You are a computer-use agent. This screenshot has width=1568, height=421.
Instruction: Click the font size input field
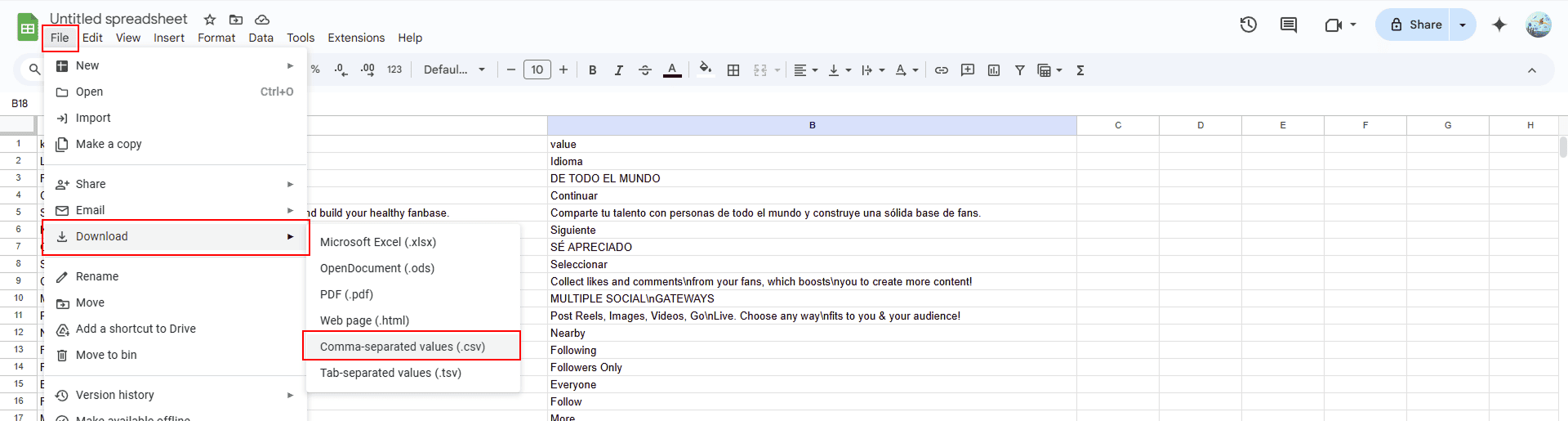(x=537, y=70)
